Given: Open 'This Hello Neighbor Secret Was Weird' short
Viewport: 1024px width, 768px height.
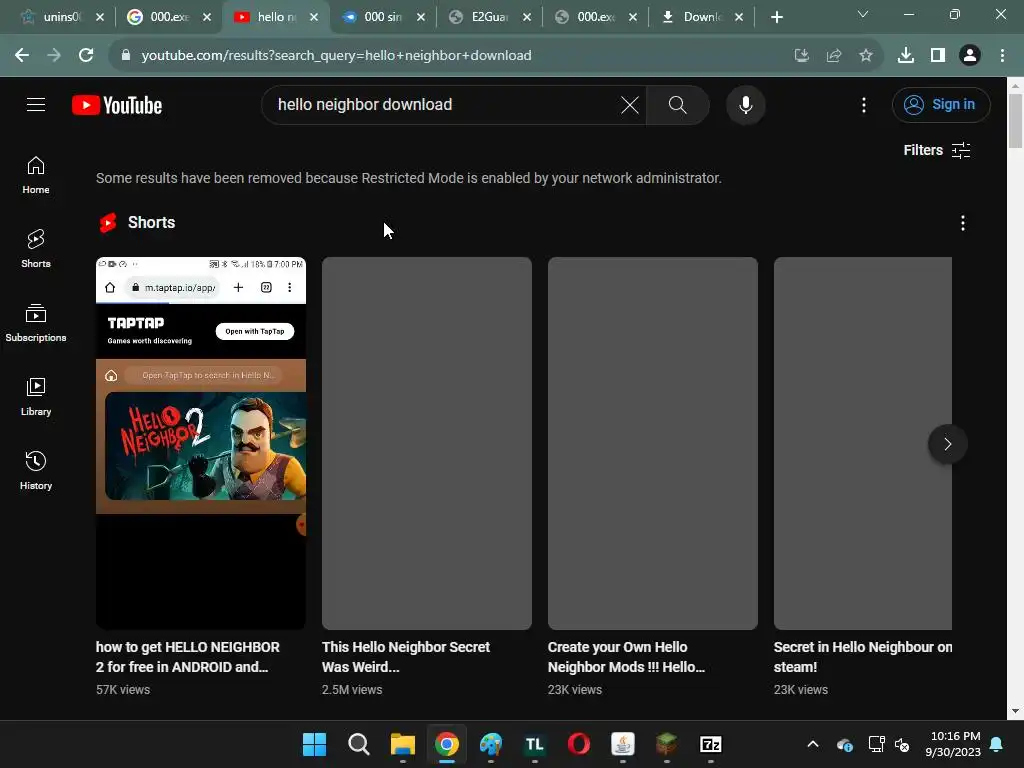Looking at the screenshot, I should (x=406, y=656).
